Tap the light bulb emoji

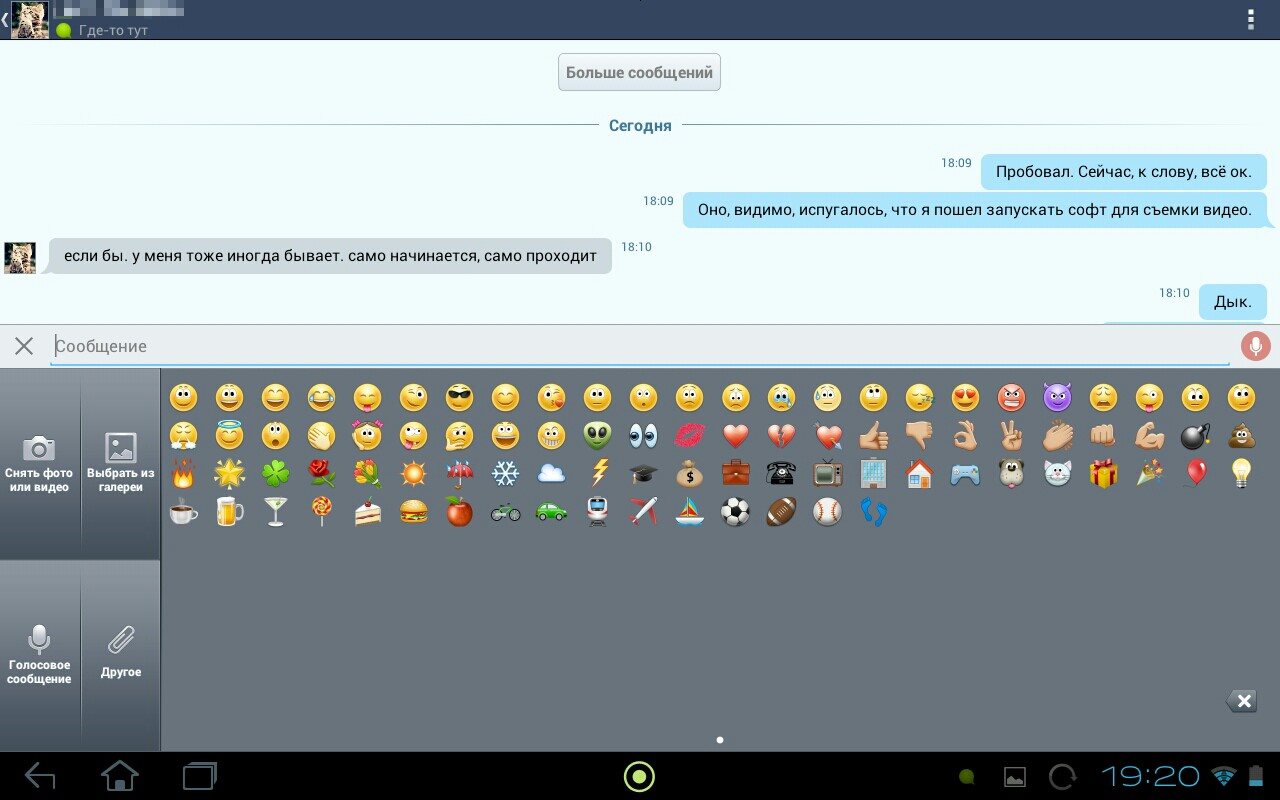(x=1241, y=474)
